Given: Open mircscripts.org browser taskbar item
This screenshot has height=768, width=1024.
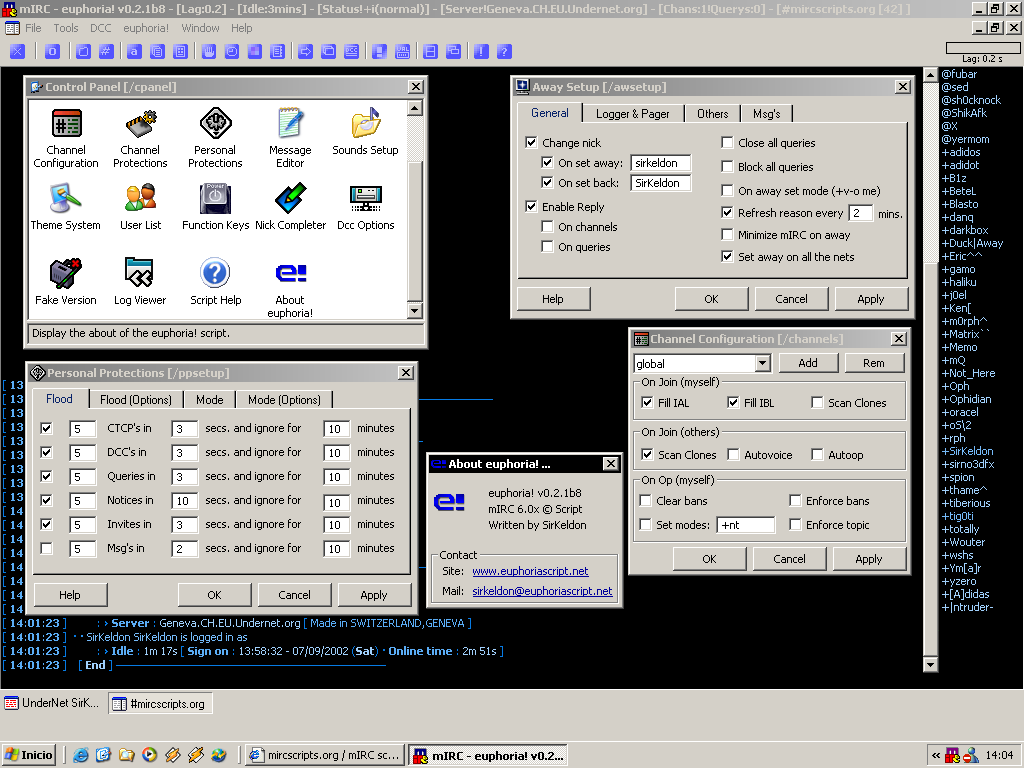Looking at the screenshot, I should click(325, 755).
